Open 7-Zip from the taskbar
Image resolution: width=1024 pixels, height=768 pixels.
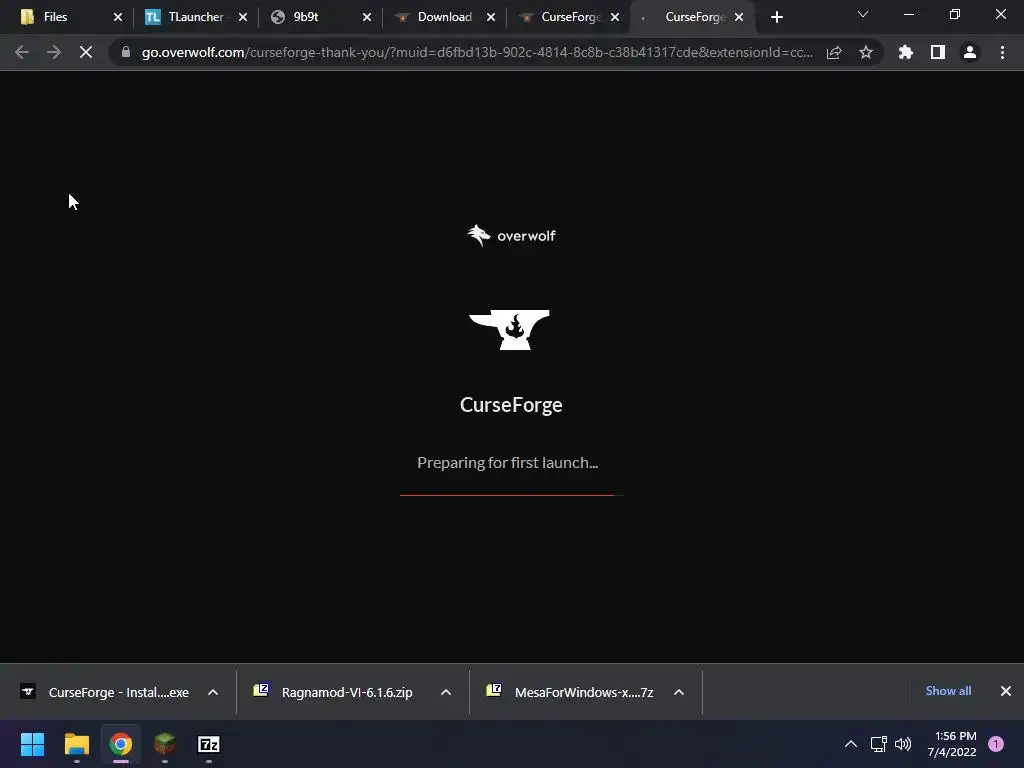tap(209, 744)
